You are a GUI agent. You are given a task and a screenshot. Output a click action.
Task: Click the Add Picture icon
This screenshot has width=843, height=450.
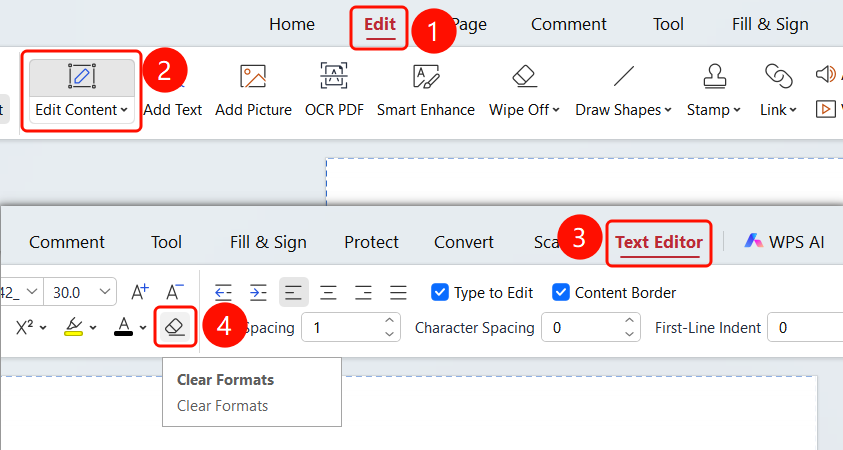click(253, 76)
